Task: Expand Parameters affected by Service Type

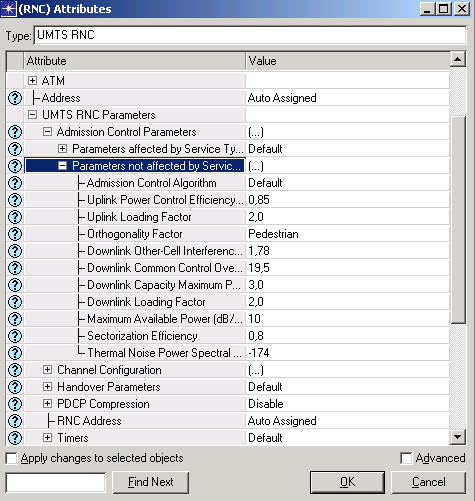Action: (x=62, y=149)
